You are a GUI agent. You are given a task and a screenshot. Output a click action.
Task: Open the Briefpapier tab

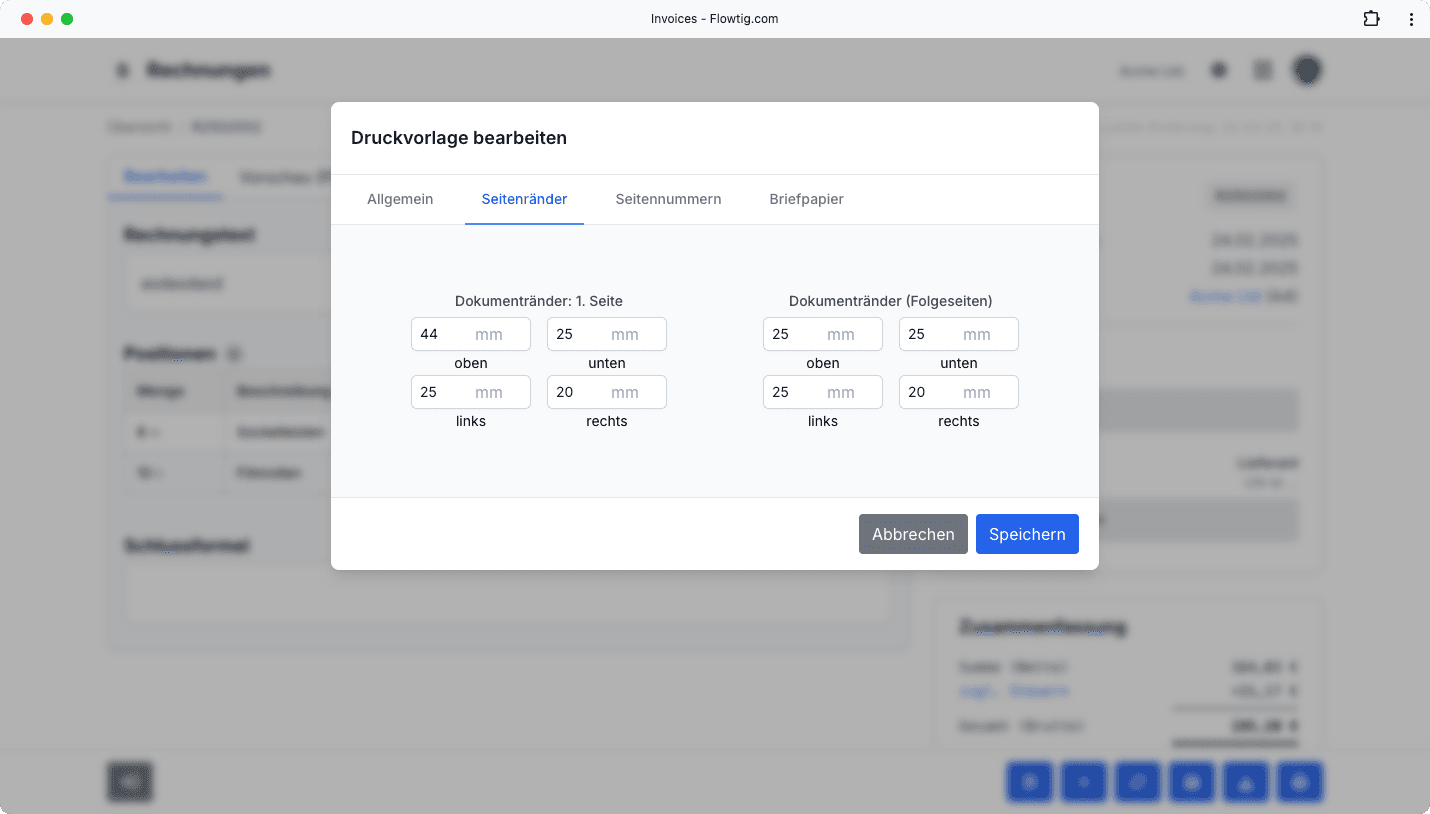pos(806,199)
